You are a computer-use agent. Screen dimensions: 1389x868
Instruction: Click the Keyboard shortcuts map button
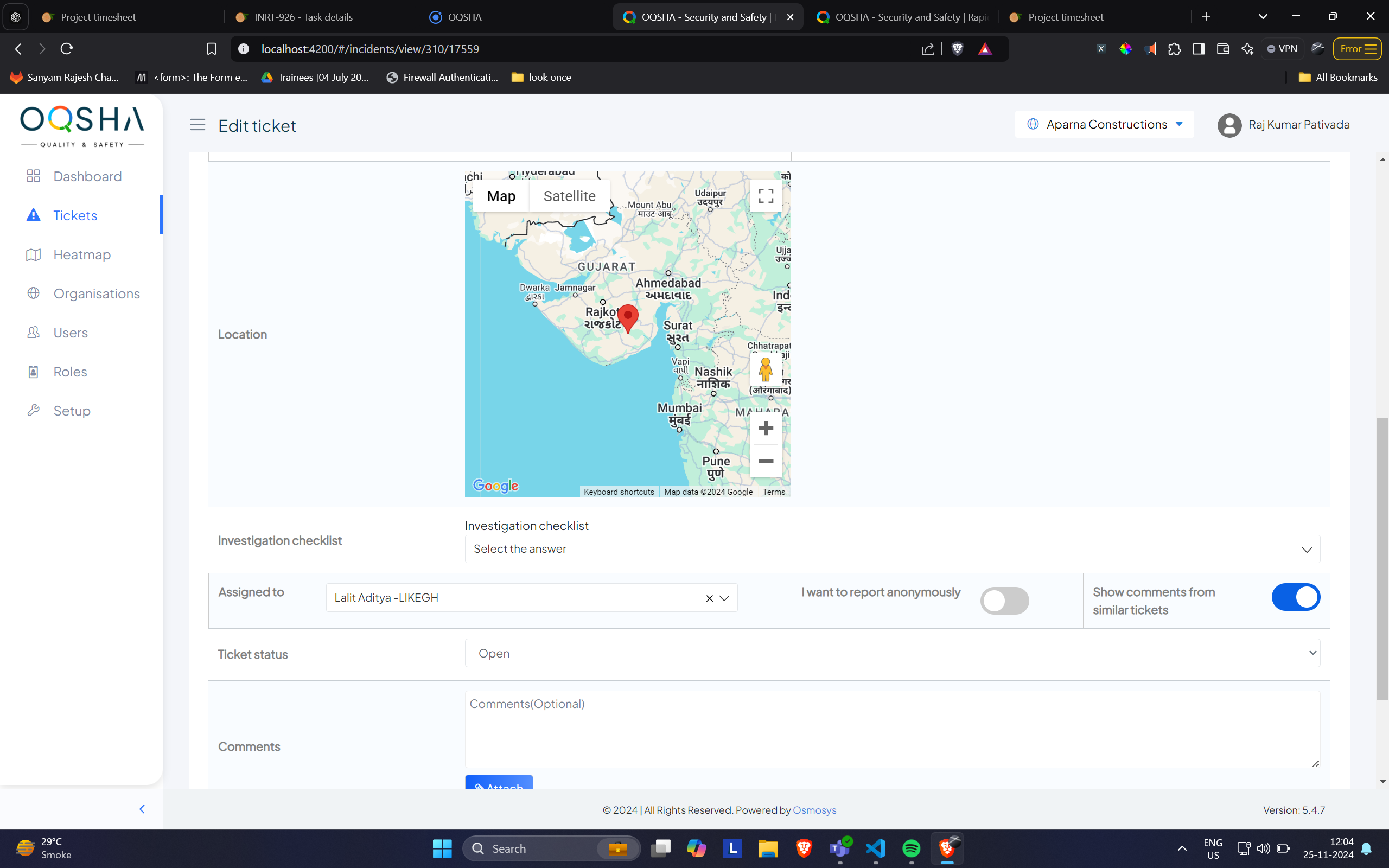pyautogui.click(x=619, y=492)
